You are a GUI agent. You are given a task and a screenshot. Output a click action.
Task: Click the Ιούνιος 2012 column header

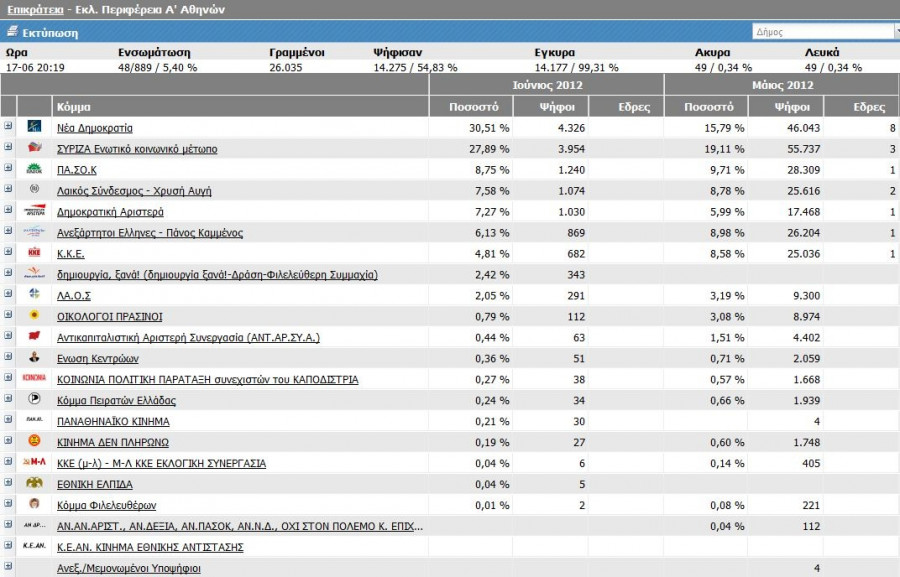tap(546, 85)
